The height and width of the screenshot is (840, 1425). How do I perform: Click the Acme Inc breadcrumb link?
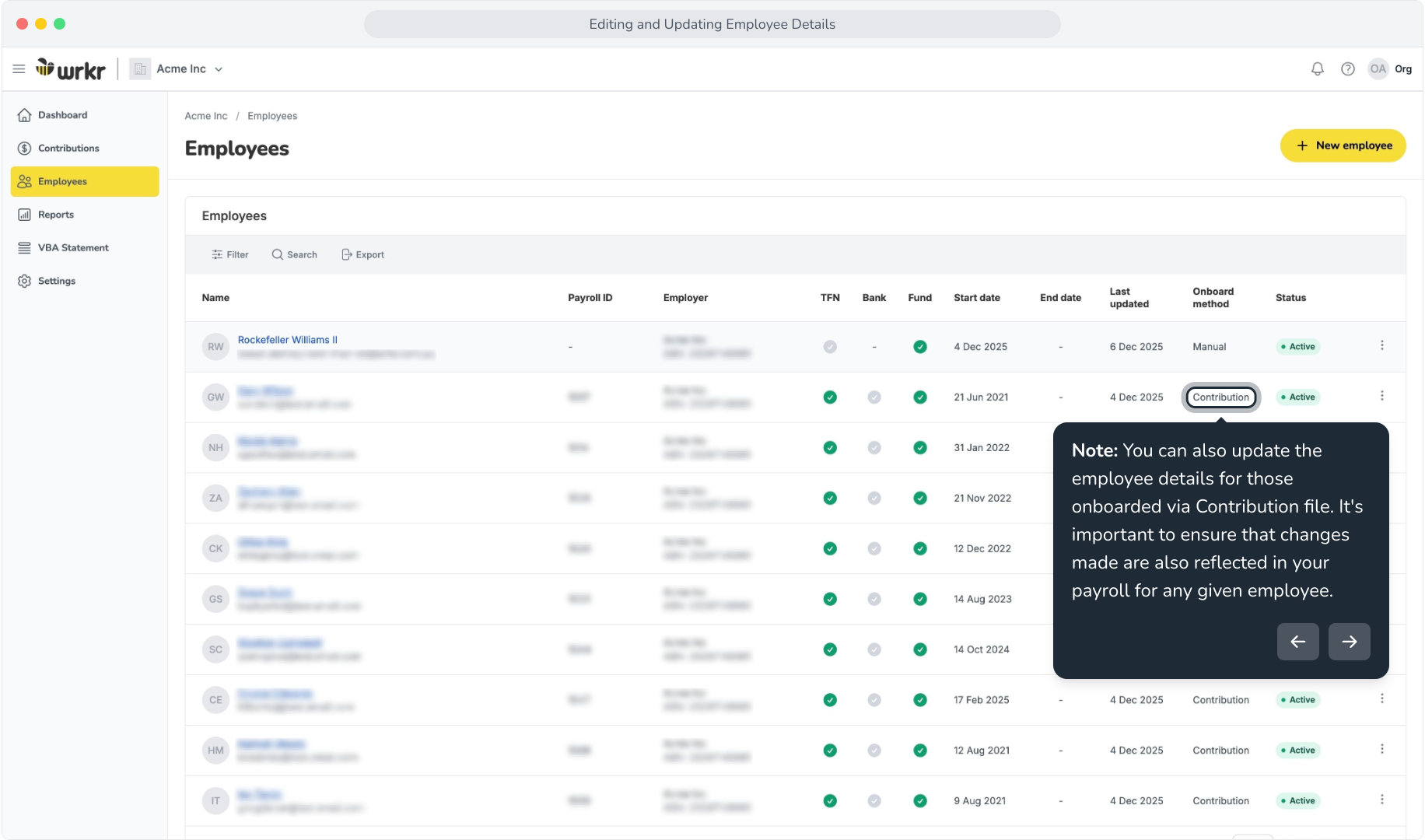click(206, 116)
